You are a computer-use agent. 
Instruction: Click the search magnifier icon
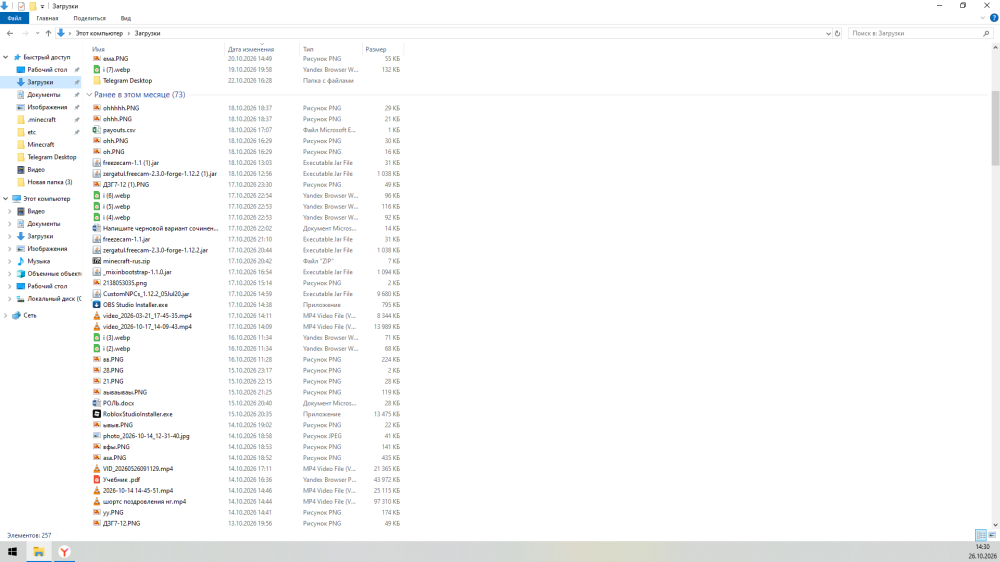point(986,33)
